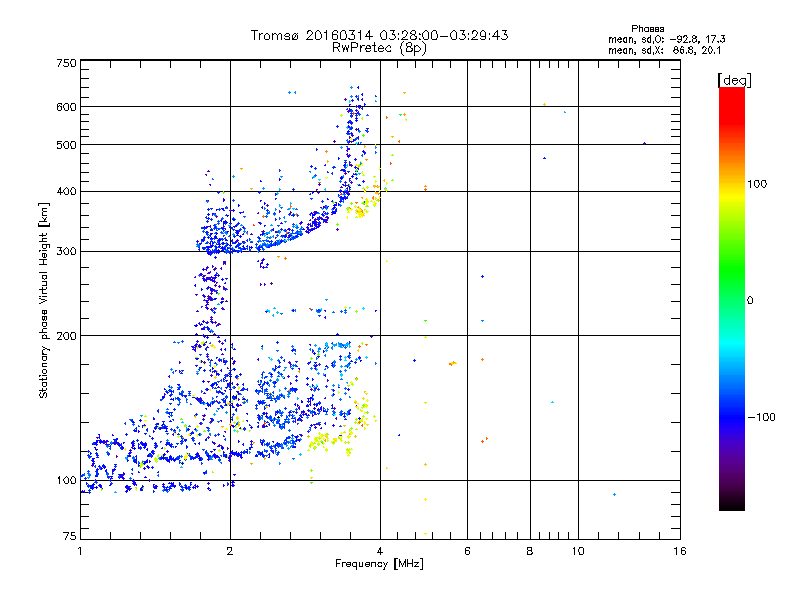The height and width of the screenshot is (600, 800).
Task: Click the x-axis "16" tick label
Action: pyautogui.click(x=680, y=551)
